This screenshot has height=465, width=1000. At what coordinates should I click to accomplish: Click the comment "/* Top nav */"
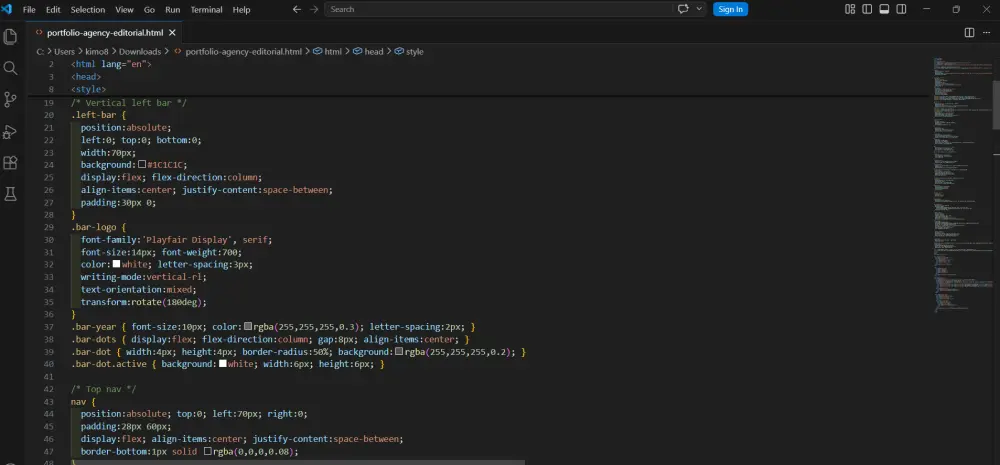(104, 389)
